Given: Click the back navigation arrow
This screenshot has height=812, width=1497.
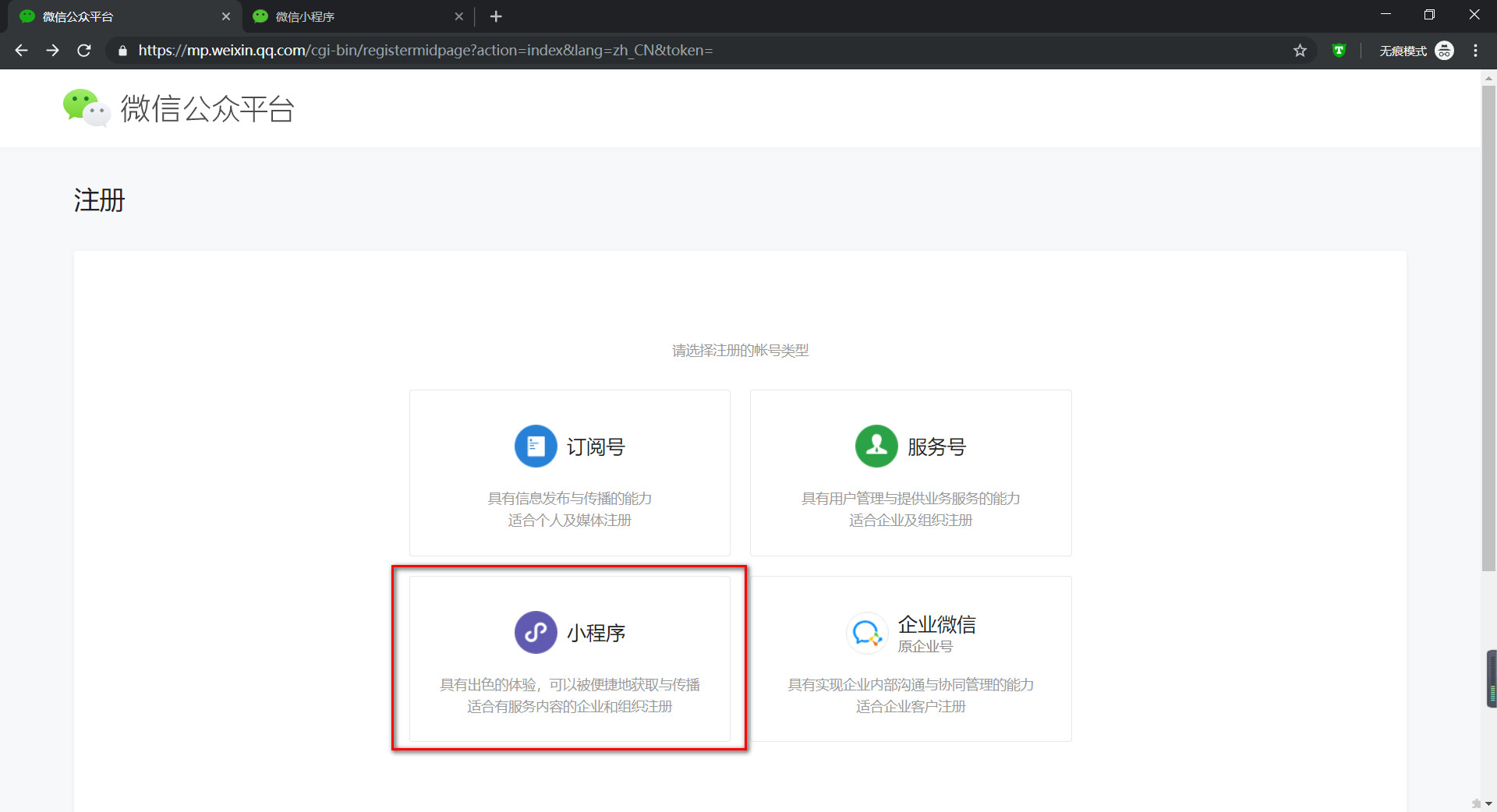Looking at the screenshot, I should click(21, 50).
